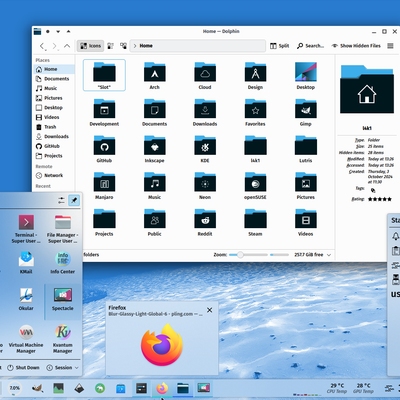Keep Dolphin window above others titlebar arrow
The width and height of the screenshot is (400, 400).
coord(68,31)
